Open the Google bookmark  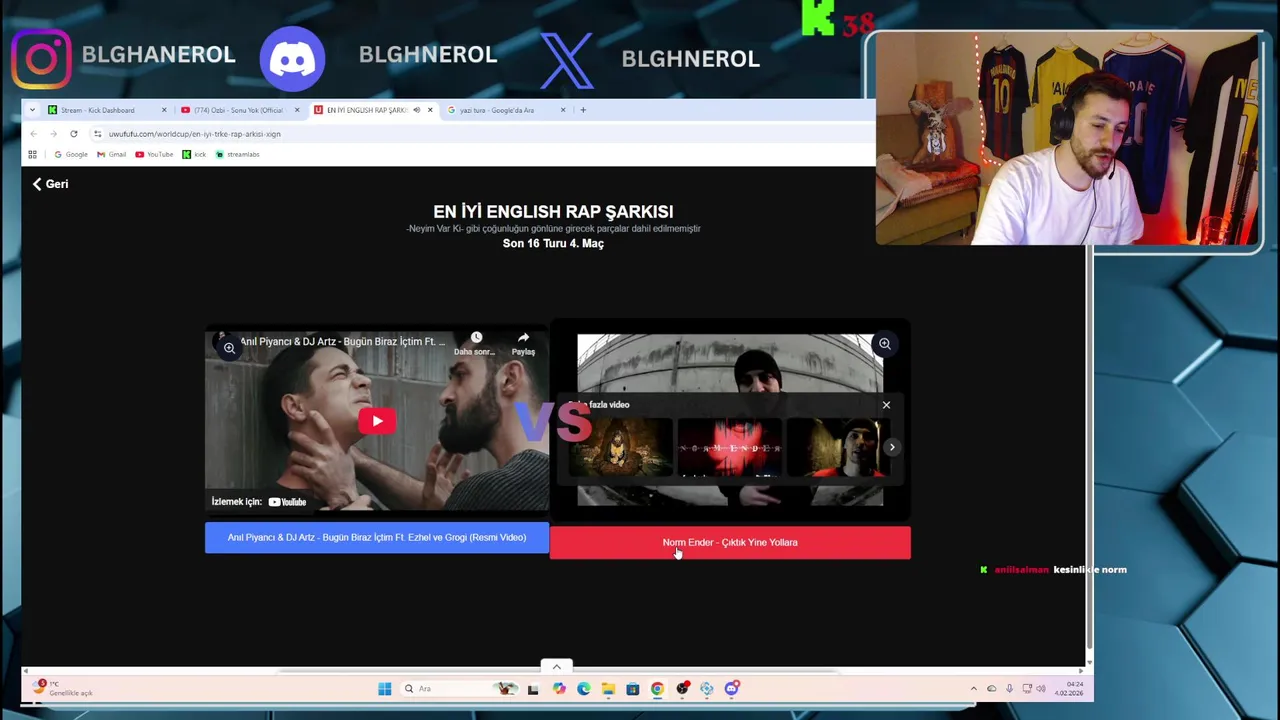[x=71, y=154]
